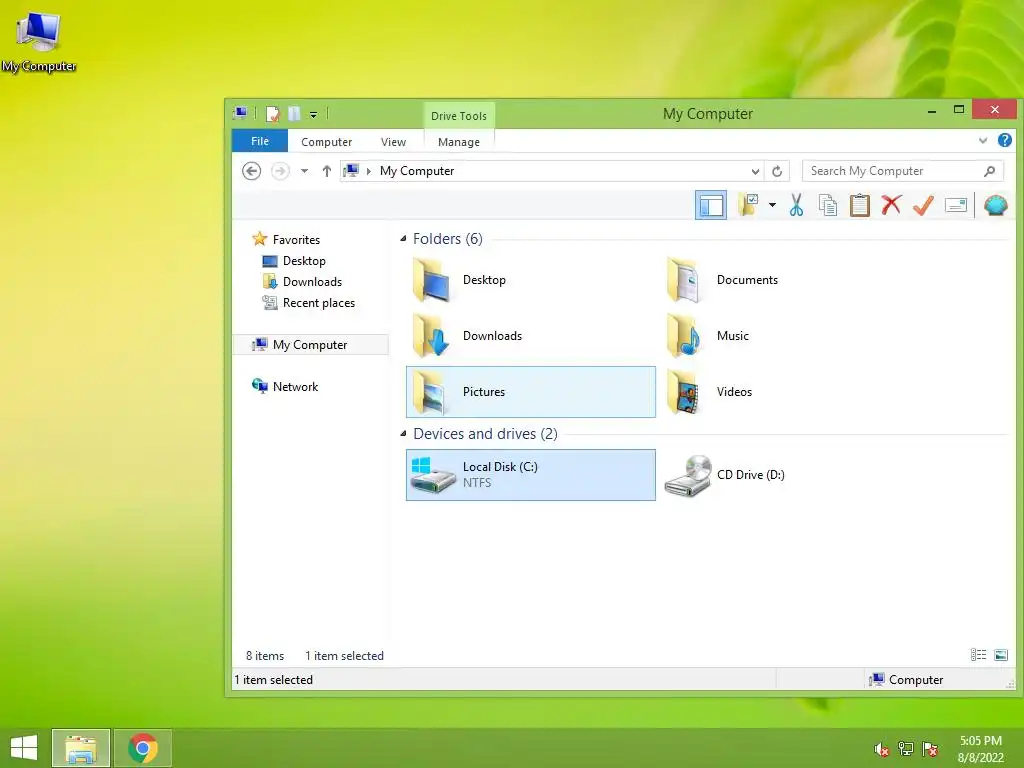Click the muted volume tray icon
This screenshot has height=768, width=1024.
click(882, 749)
